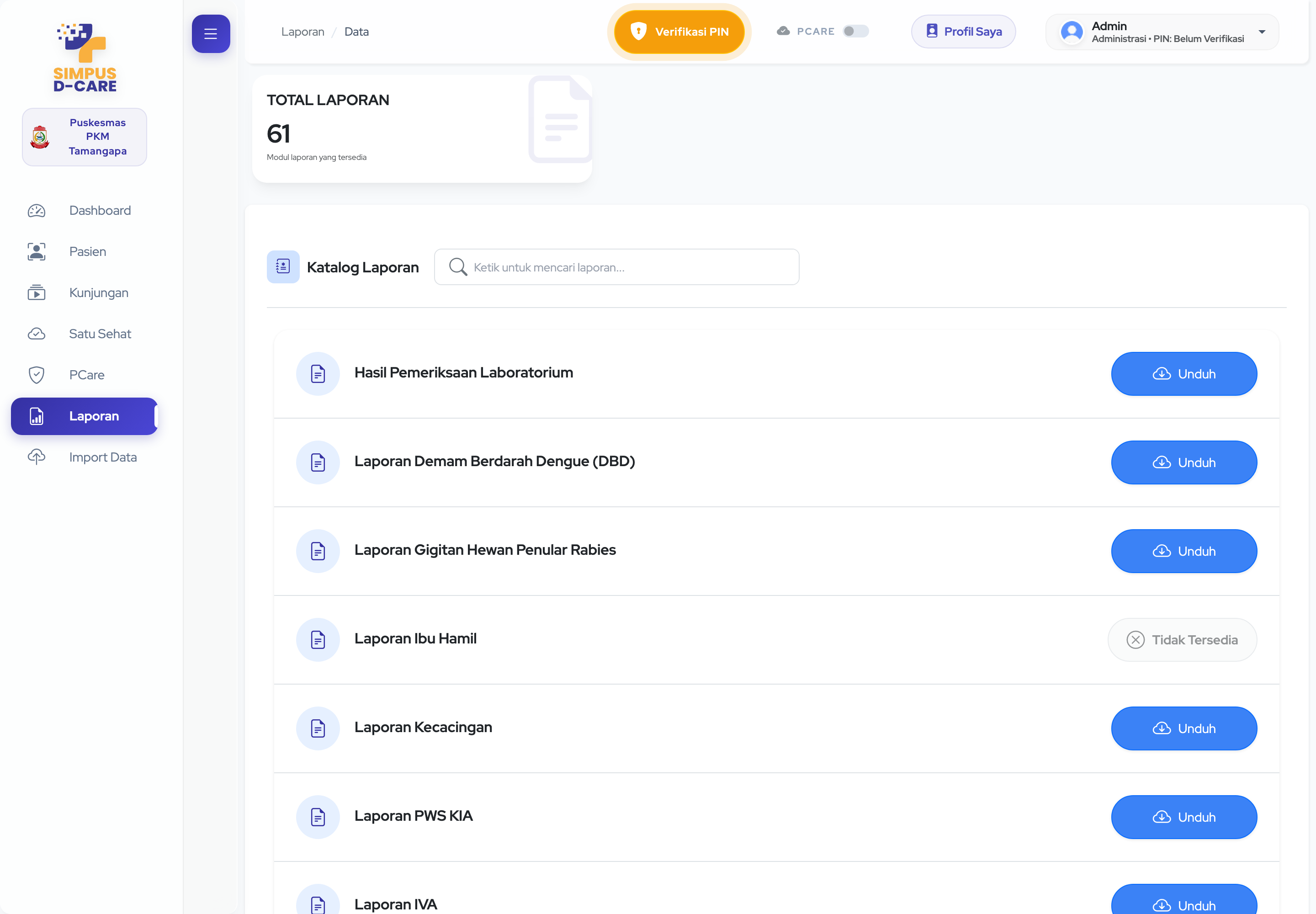Click the Satu Sehat label in sidebar

tap(100, 334)
